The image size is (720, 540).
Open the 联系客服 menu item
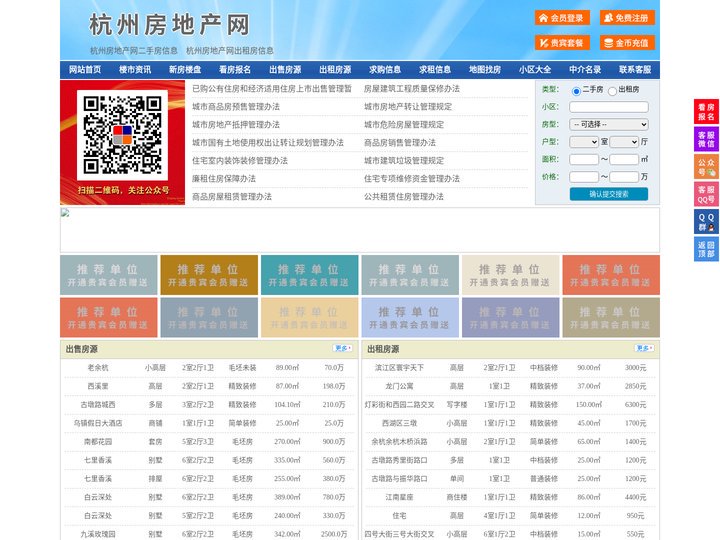point(635,70)
